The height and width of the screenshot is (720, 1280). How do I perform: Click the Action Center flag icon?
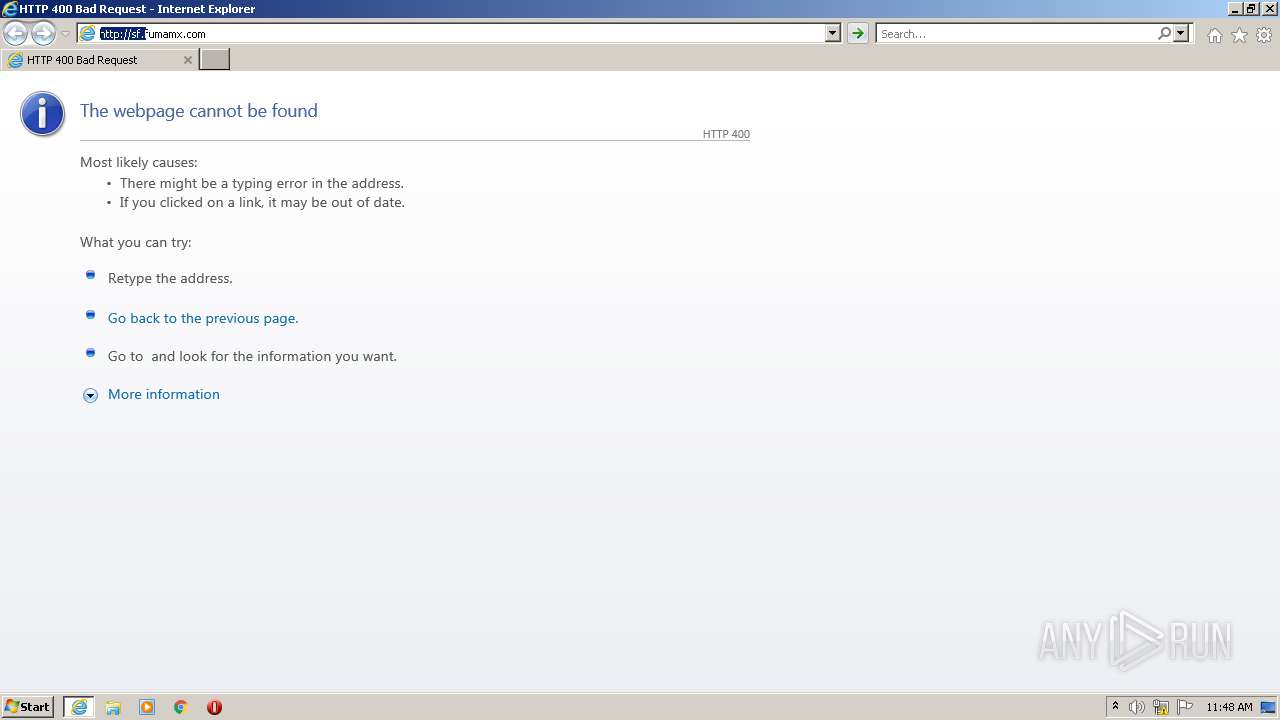tap(1185, 707)
